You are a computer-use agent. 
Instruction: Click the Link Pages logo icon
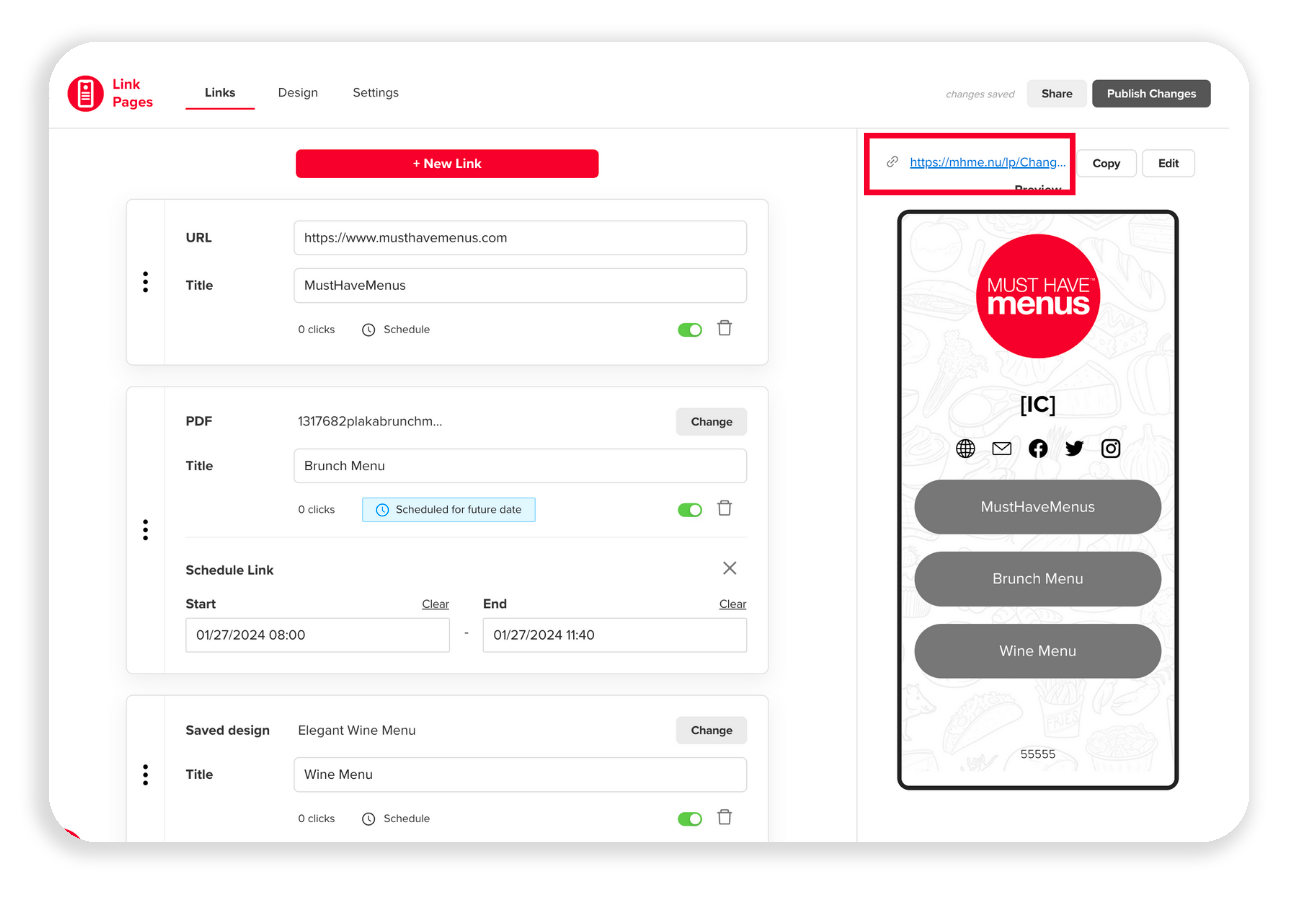pyautogui.click(x=86, y=93)
